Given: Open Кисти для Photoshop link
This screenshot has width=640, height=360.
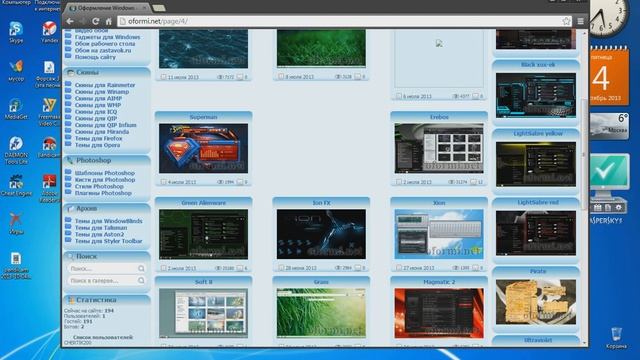Looking at the screenshot, I should tap(105, 180).
